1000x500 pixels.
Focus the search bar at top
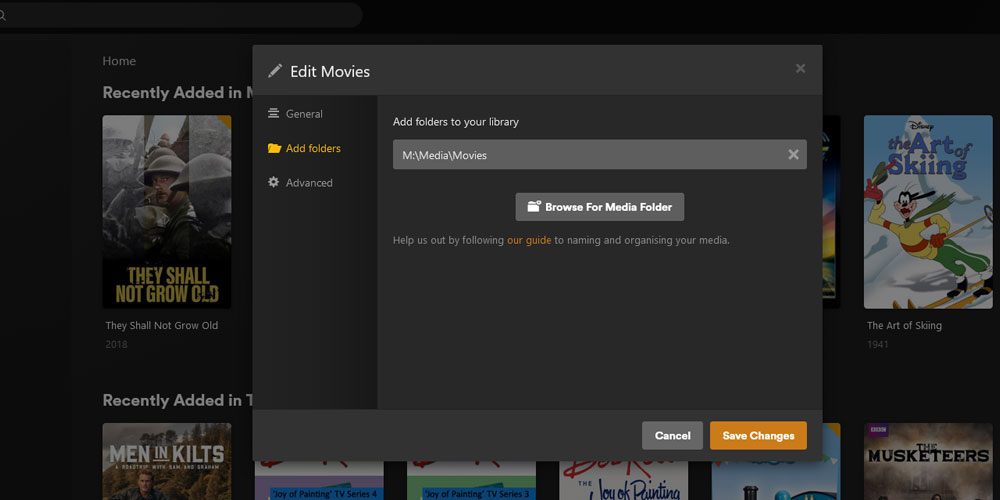181,15
